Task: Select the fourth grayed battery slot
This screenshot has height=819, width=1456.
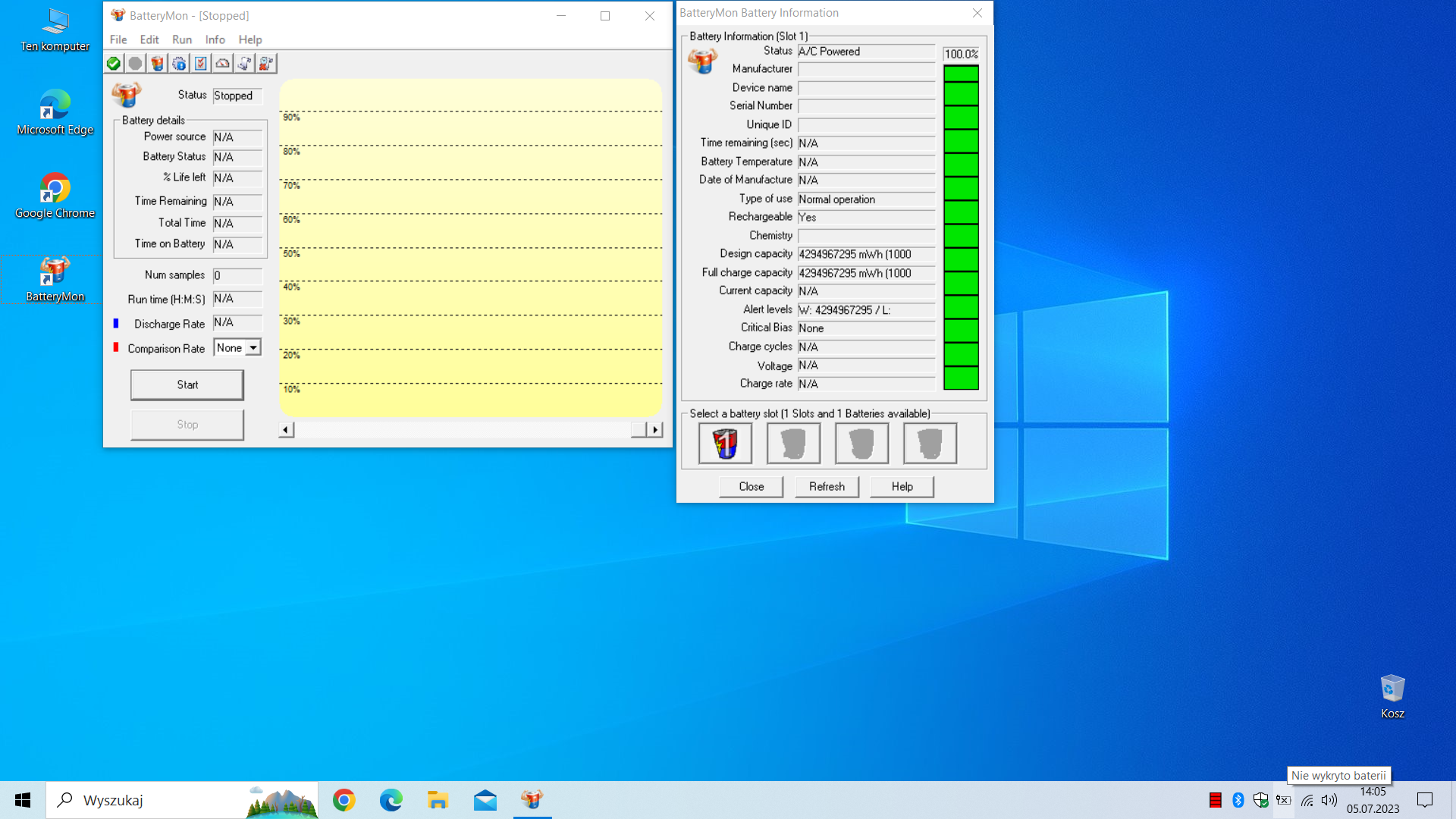Action: (930, 443)
